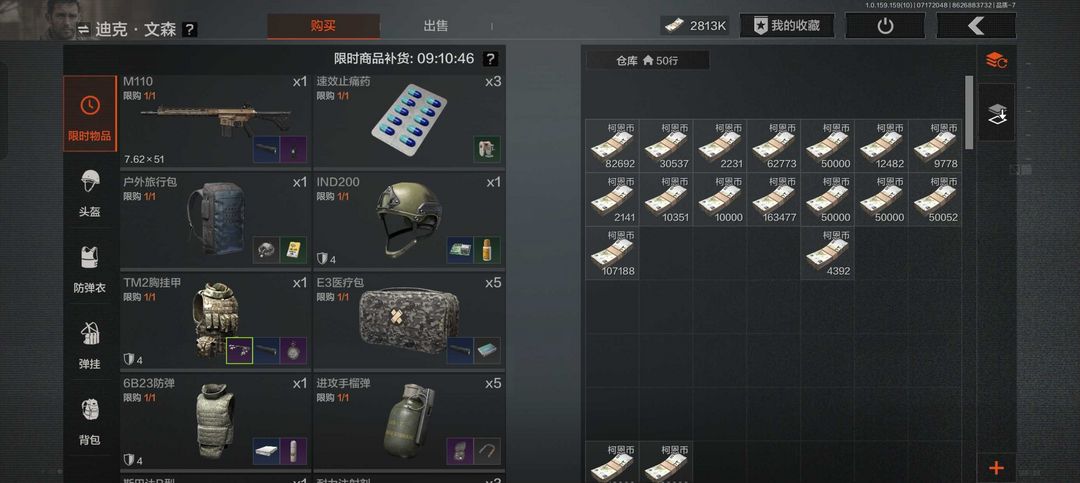Click the orange plus icon

pyautogui.click(x=997, y=468)
